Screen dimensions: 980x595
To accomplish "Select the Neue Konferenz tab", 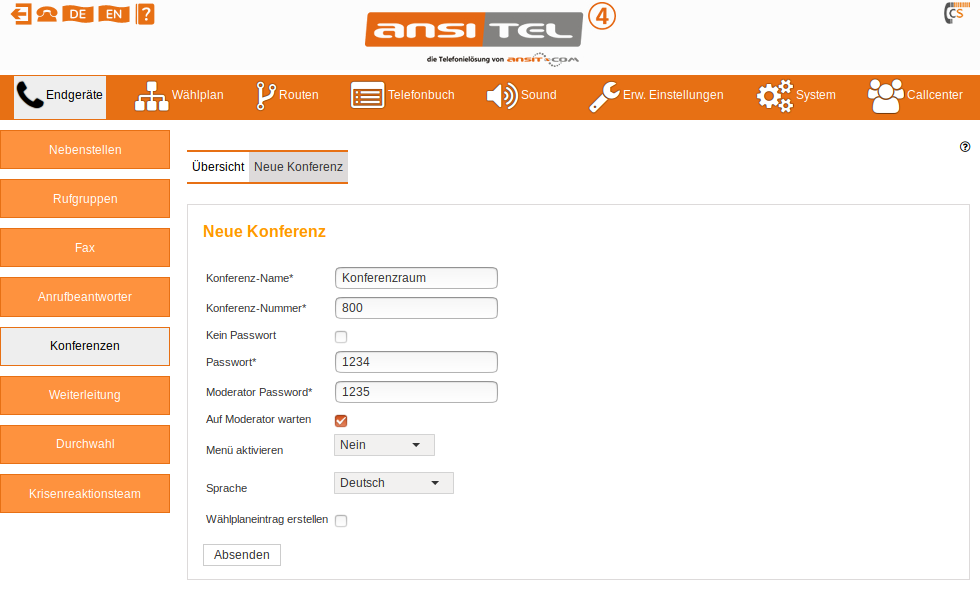I will pyautogui.click(x=298, y=167).
